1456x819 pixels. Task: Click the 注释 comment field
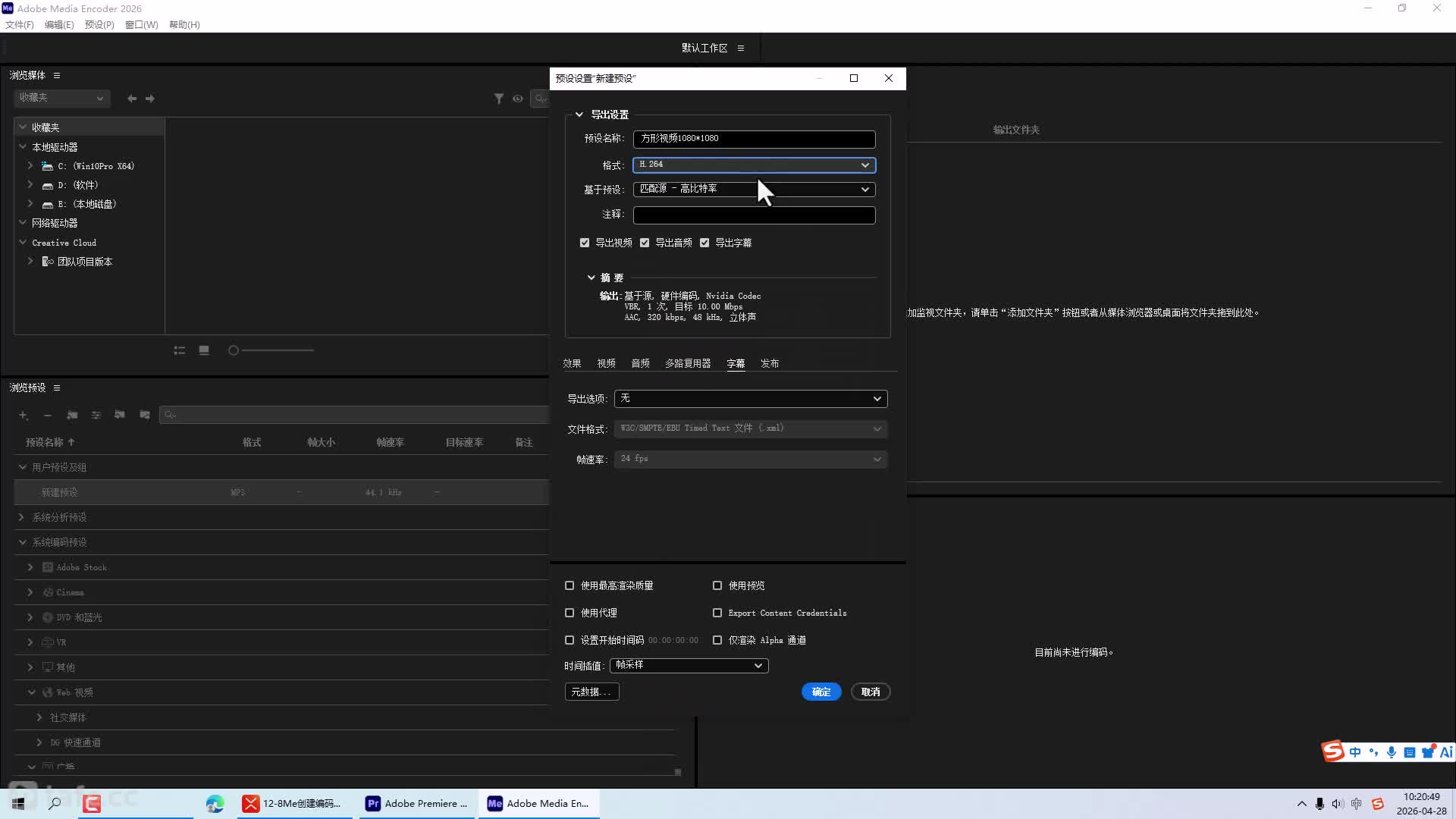[755, 215]
